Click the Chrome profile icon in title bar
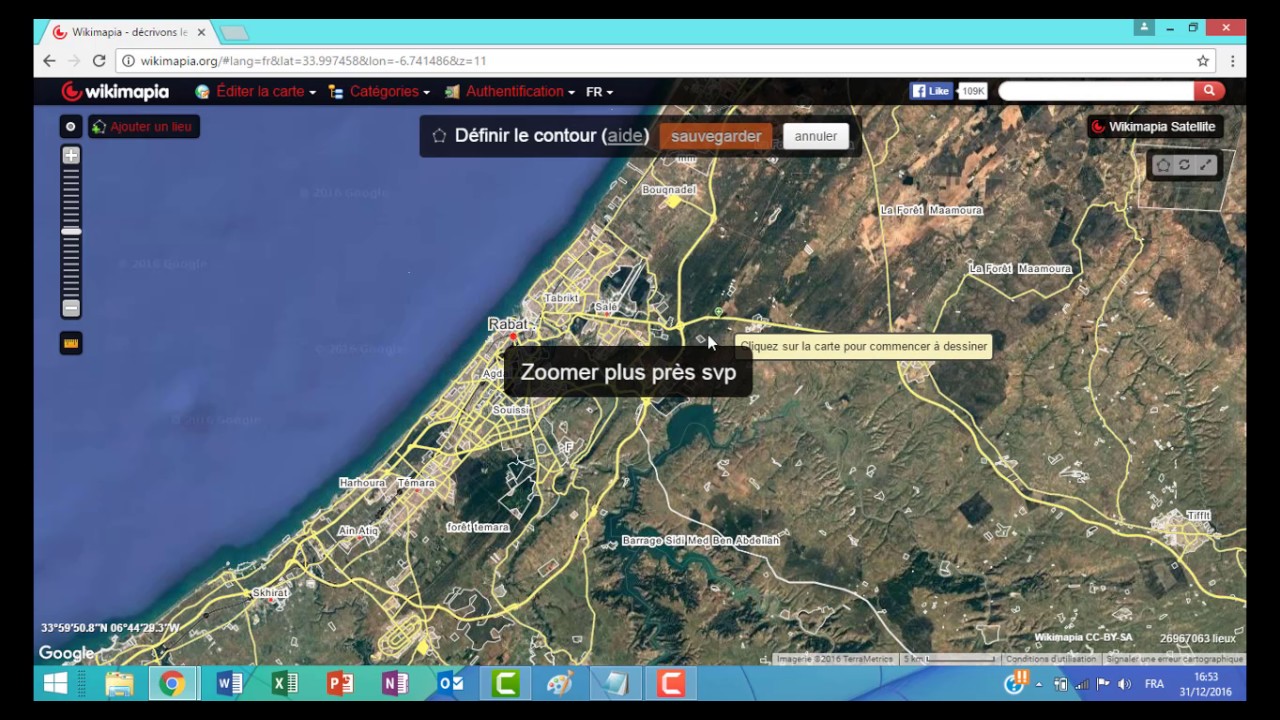 click(x=1145, y=28)
